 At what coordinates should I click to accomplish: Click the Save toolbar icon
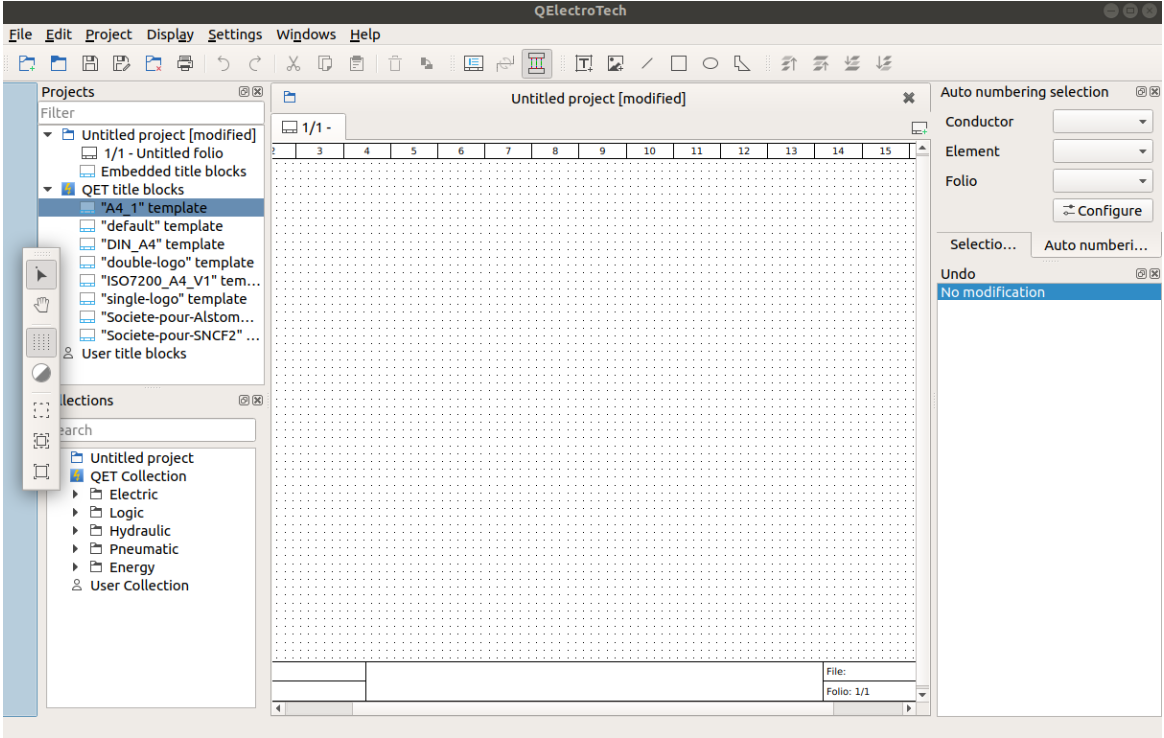90,63
